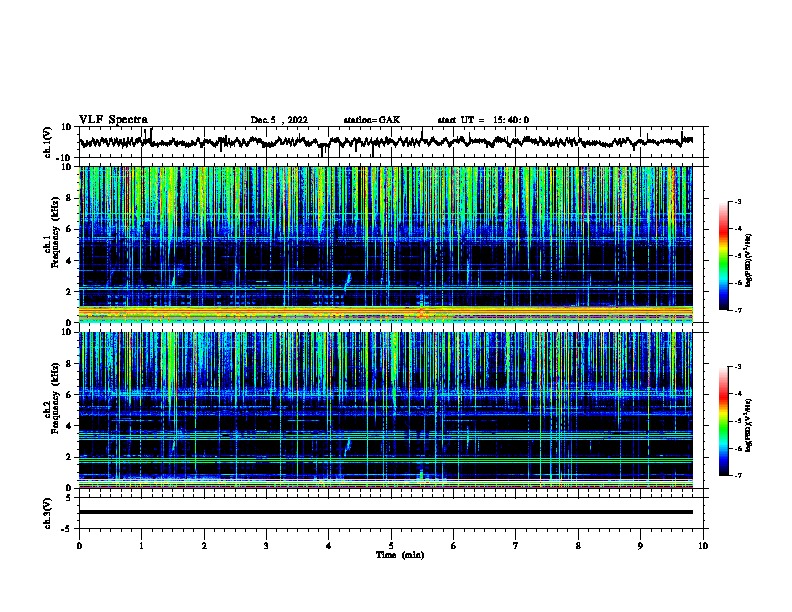792x612 pixels.
Task: Click the "-5" tick on ch.3(V) axis
Action: click(68, 529)
